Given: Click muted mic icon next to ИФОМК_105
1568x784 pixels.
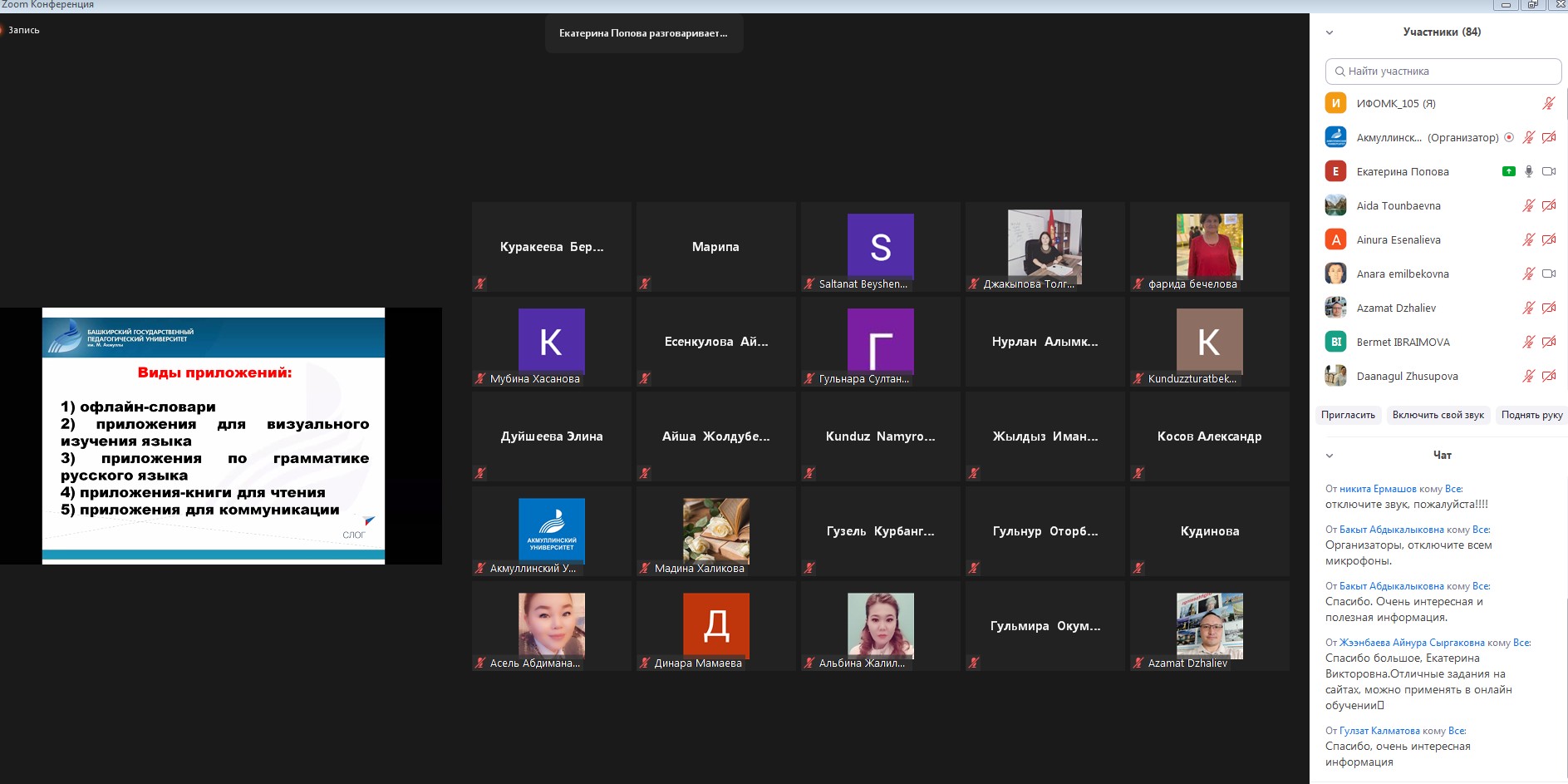Looking at the screenshot, I should 1548,104.
